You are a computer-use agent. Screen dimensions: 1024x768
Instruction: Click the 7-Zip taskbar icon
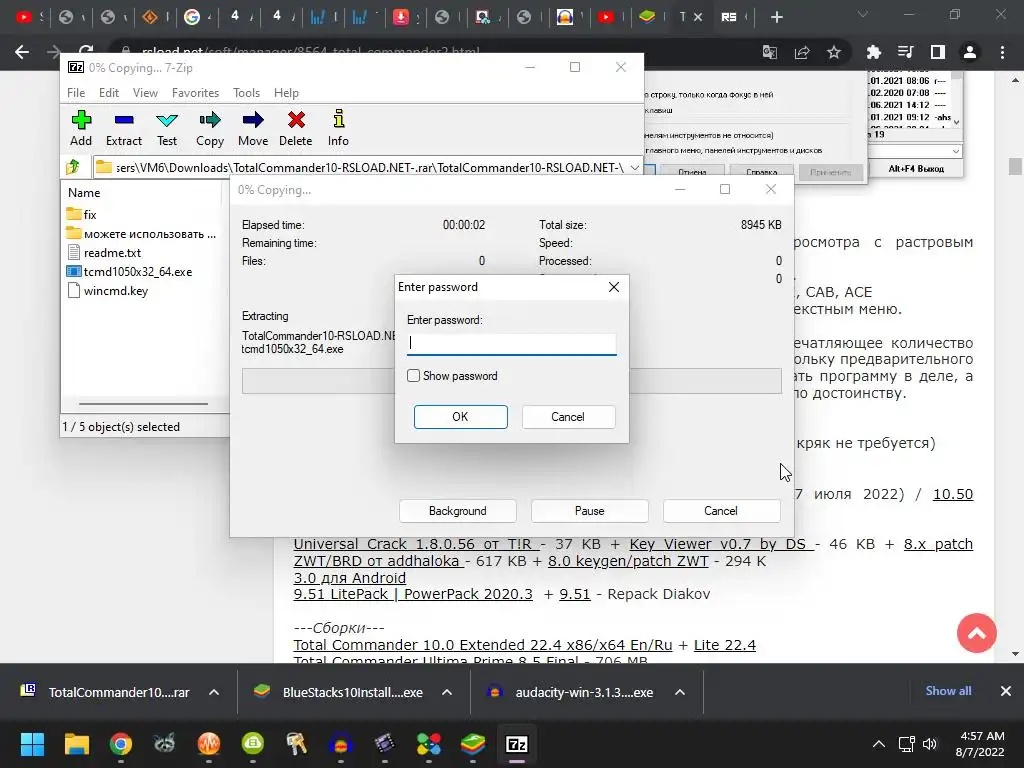coord(517,744)
